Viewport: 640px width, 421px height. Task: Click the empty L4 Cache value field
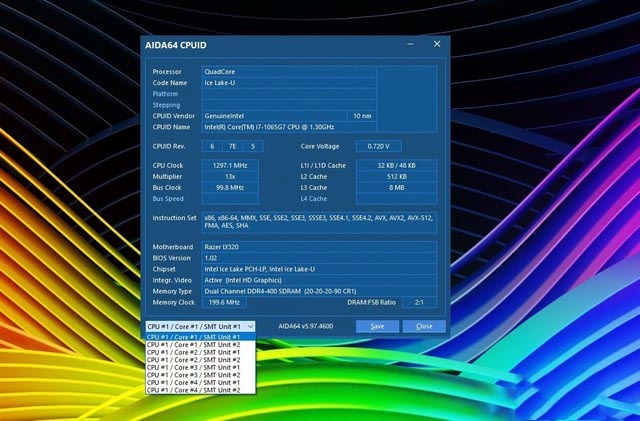(x=396, y=198)
